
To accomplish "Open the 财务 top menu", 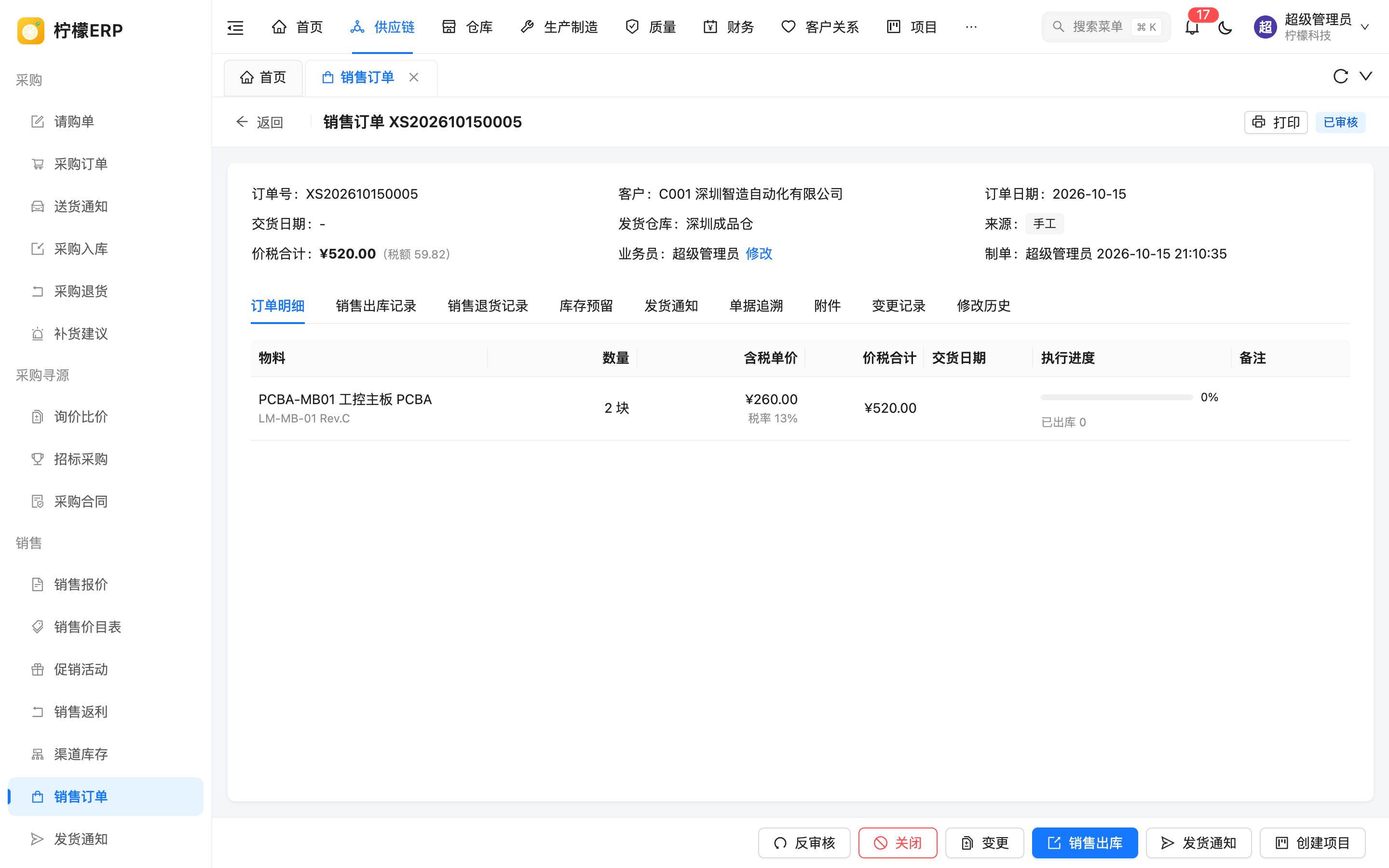I will tap(728, 27).
